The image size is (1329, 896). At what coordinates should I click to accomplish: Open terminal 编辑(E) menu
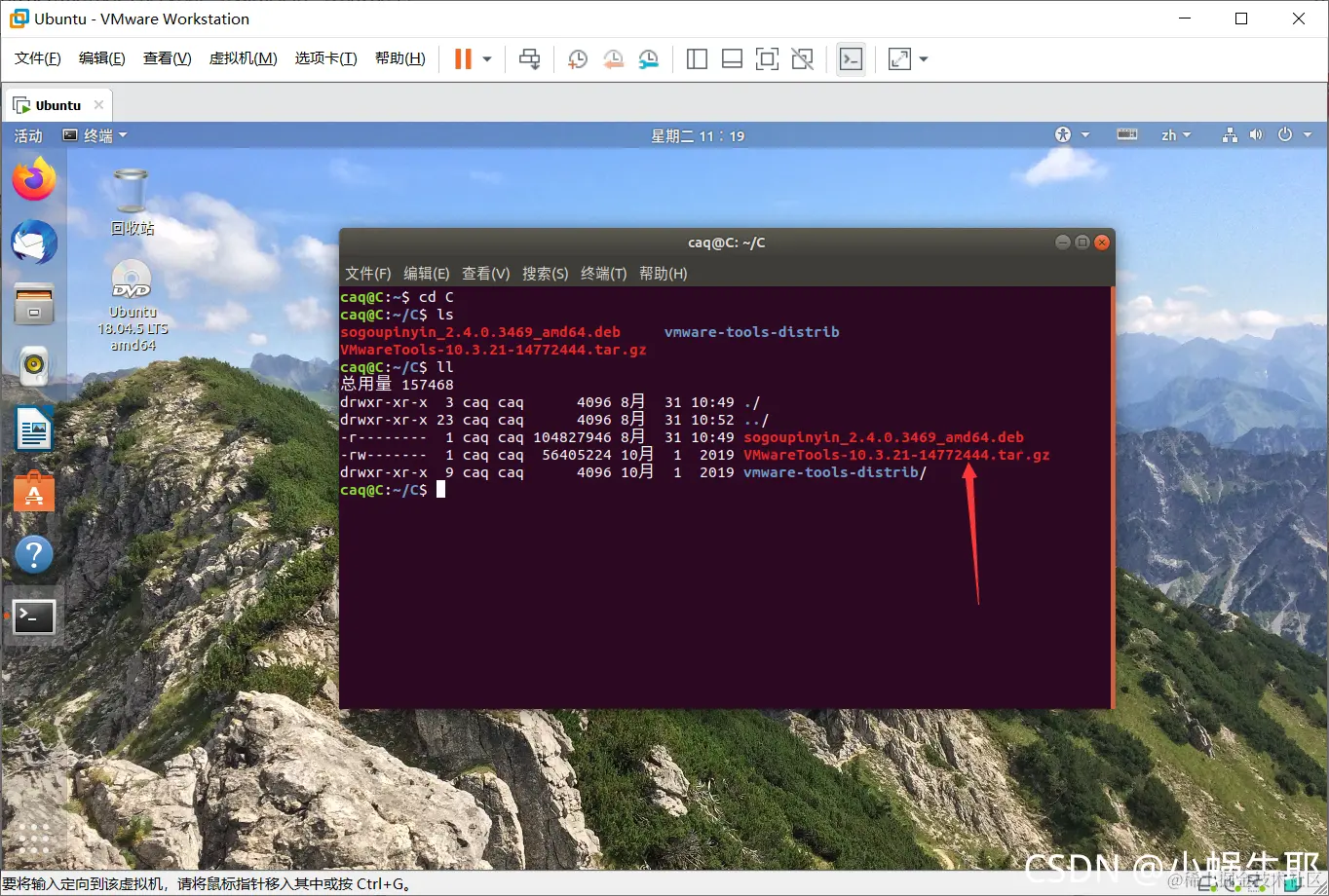[x=427, y=274]
